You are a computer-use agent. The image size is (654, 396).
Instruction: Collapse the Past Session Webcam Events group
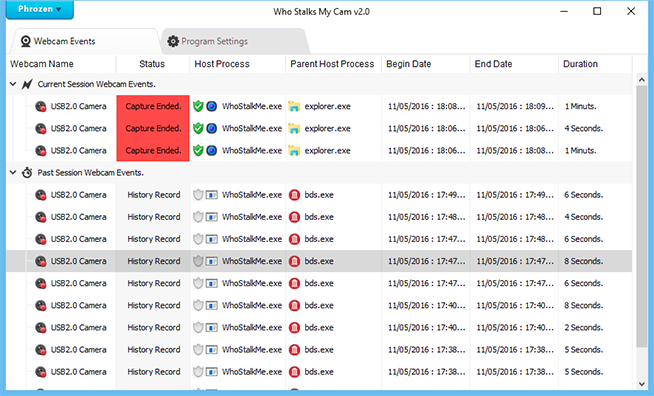[x=13, y=172]
